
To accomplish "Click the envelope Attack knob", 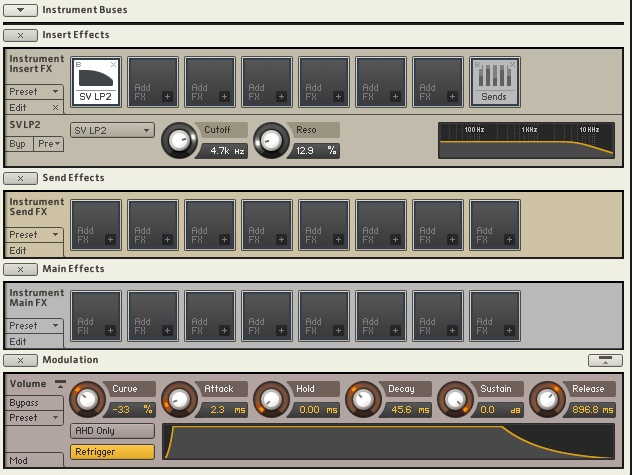I will click(179, 399).
